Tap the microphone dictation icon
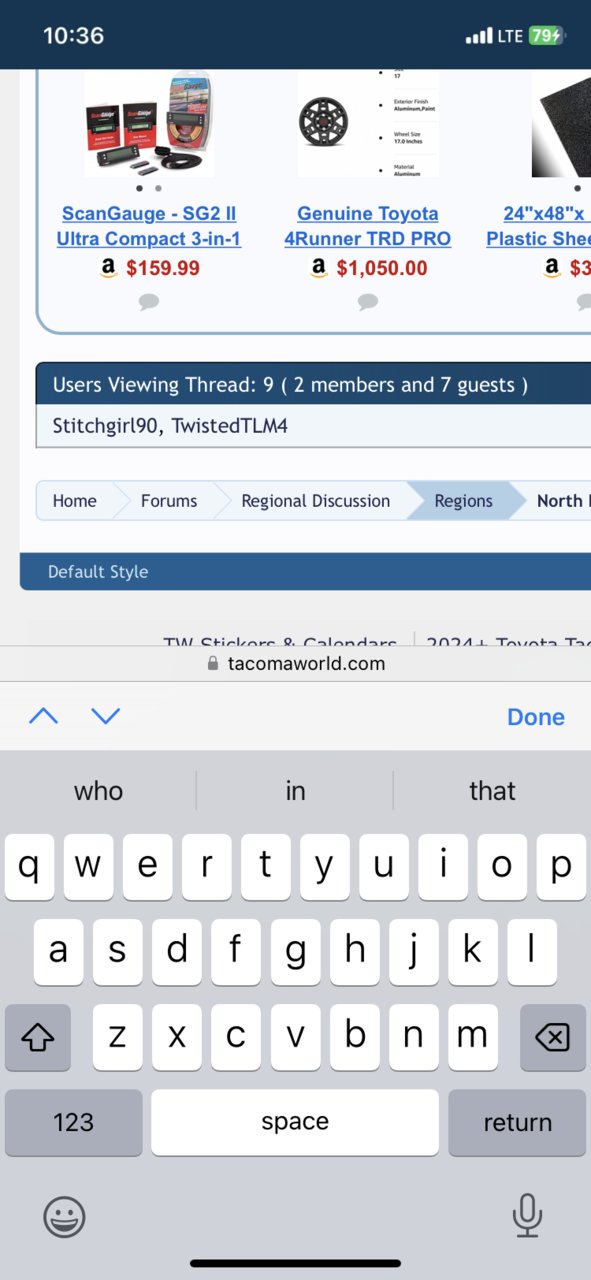591x1280 pixels. pos(526,1216)
